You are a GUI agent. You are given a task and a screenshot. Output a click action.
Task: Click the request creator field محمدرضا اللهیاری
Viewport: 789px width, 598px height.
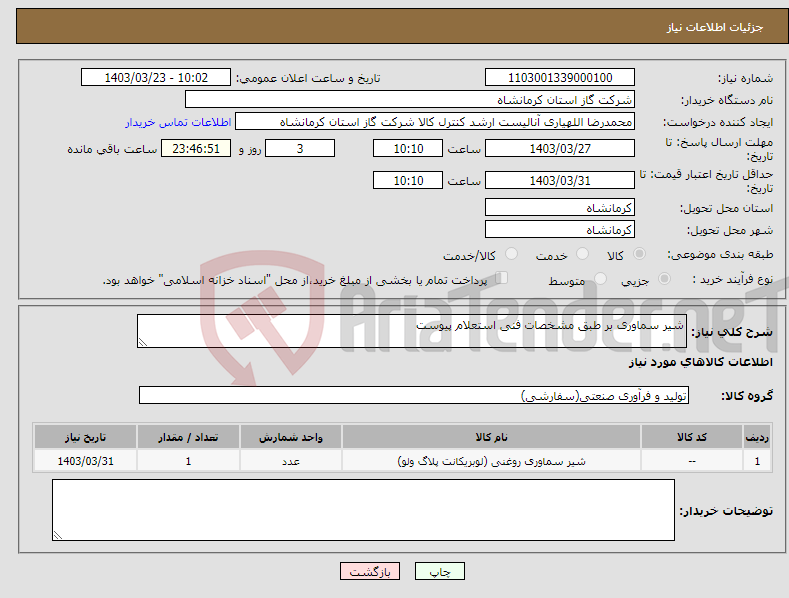435,122
